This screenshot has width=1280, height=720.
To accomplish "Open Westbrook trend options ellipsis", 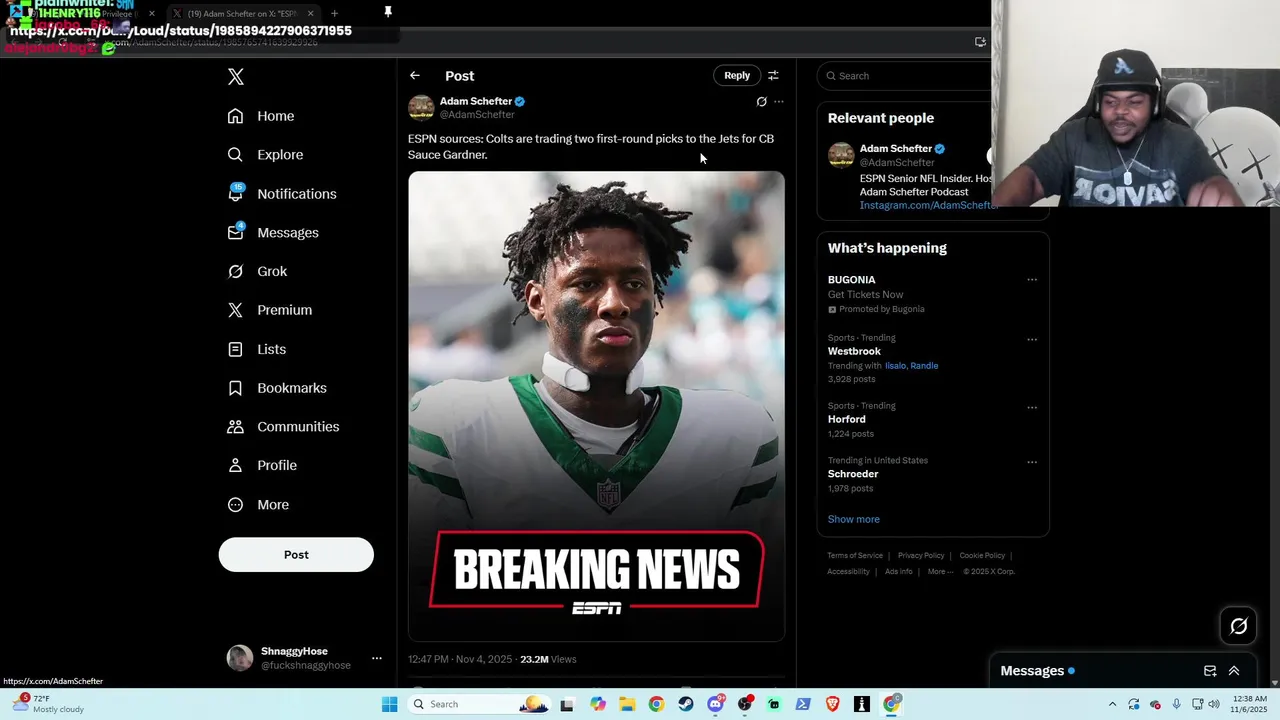I will tap(1032, 340).
